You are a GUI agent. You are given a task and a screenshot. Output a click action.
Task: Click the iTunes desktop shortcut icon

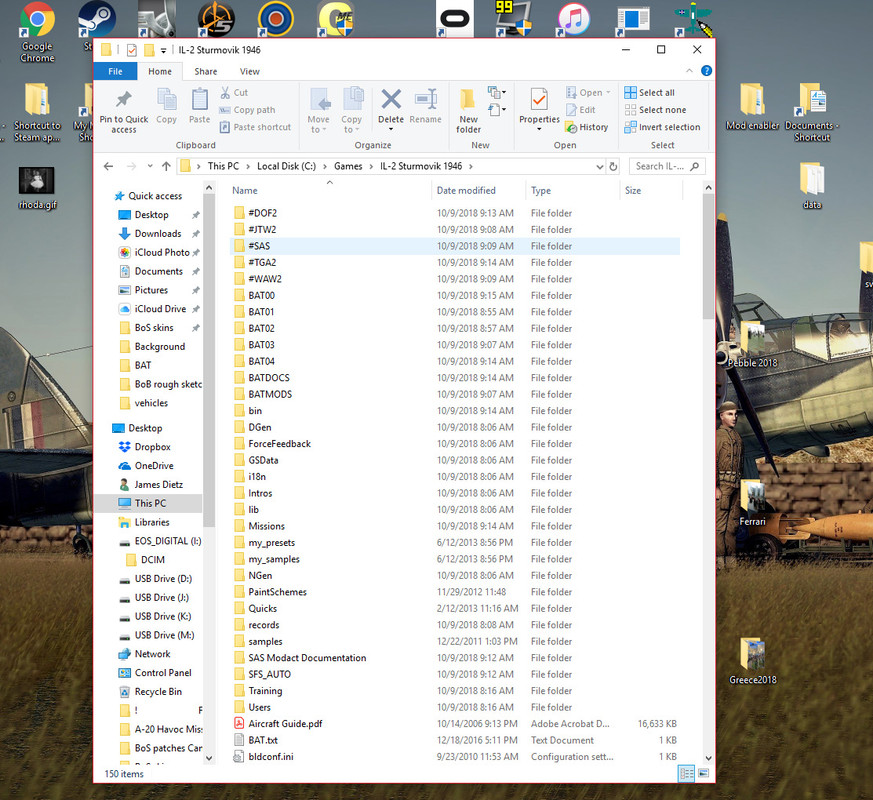pos(573,19)
